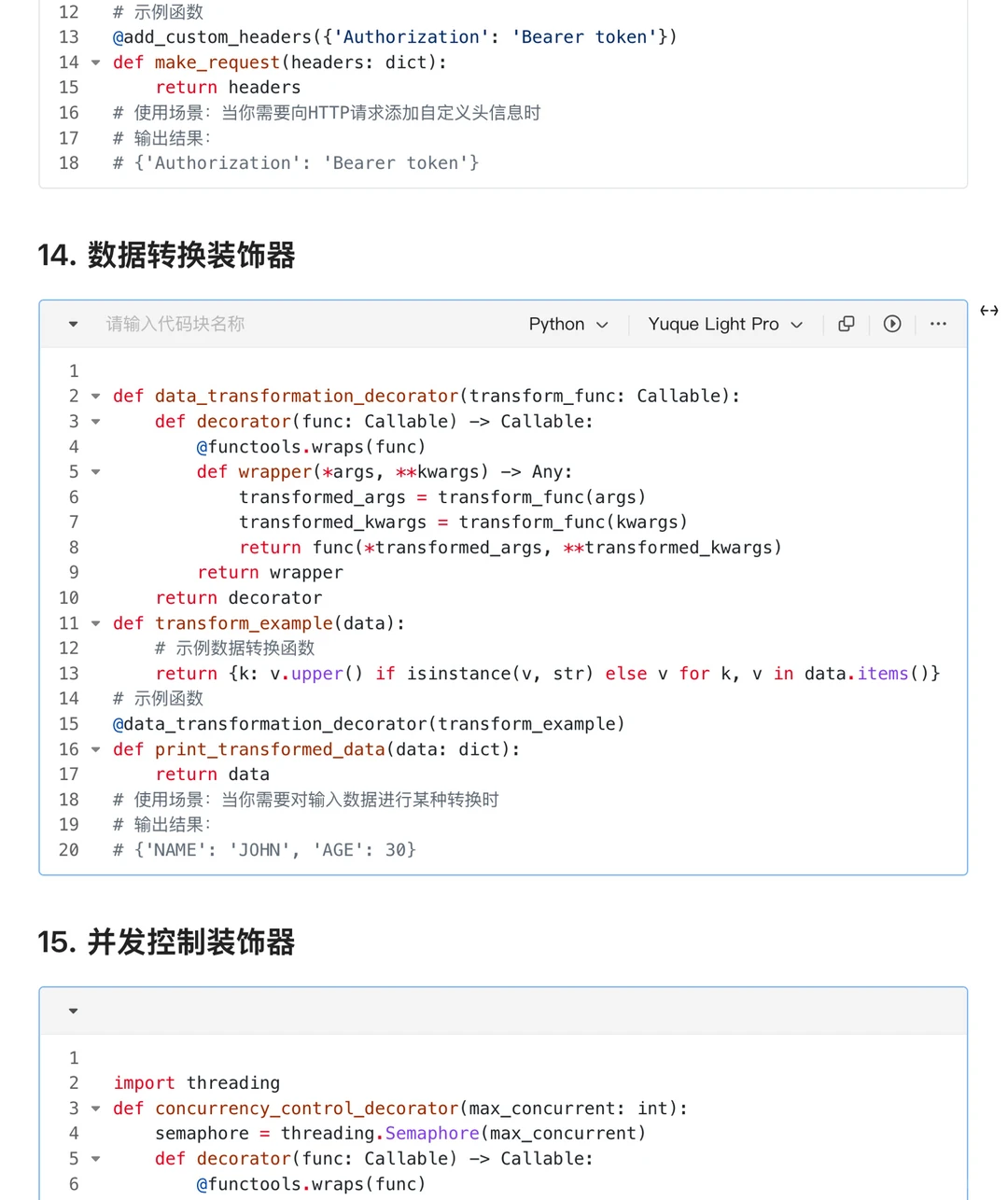Copy the data transformation code block
The image size is (1008, 1200).
coord(847,324)
